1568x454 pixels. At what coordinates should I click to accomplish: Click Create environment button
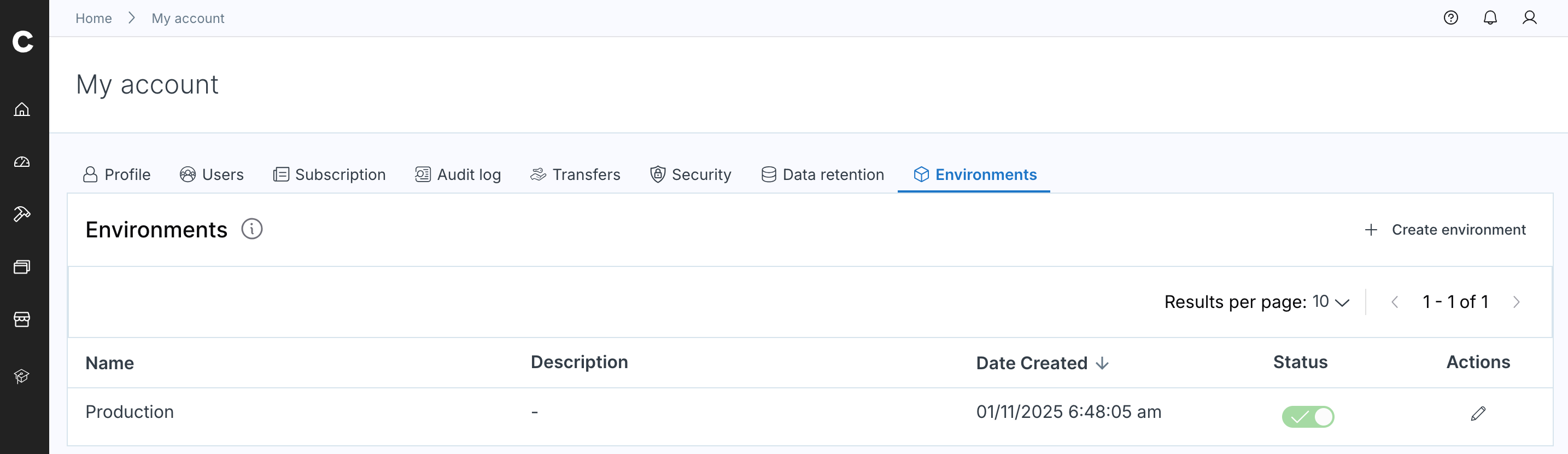click(1444, 230)
